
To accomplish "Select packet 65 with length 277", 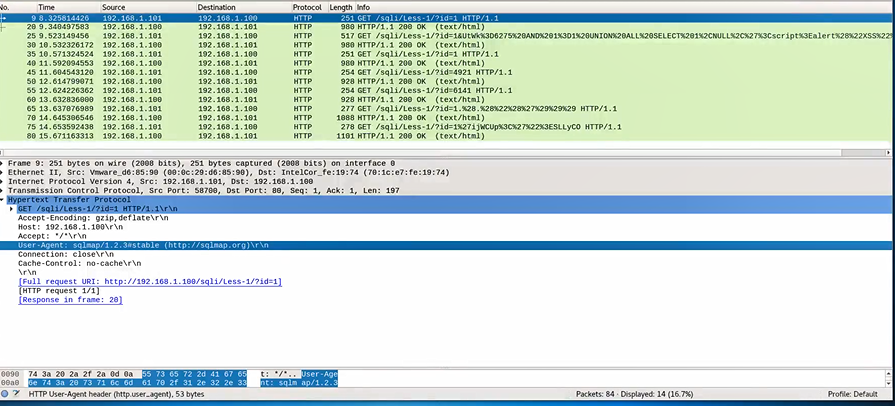I will coord(445,109).
